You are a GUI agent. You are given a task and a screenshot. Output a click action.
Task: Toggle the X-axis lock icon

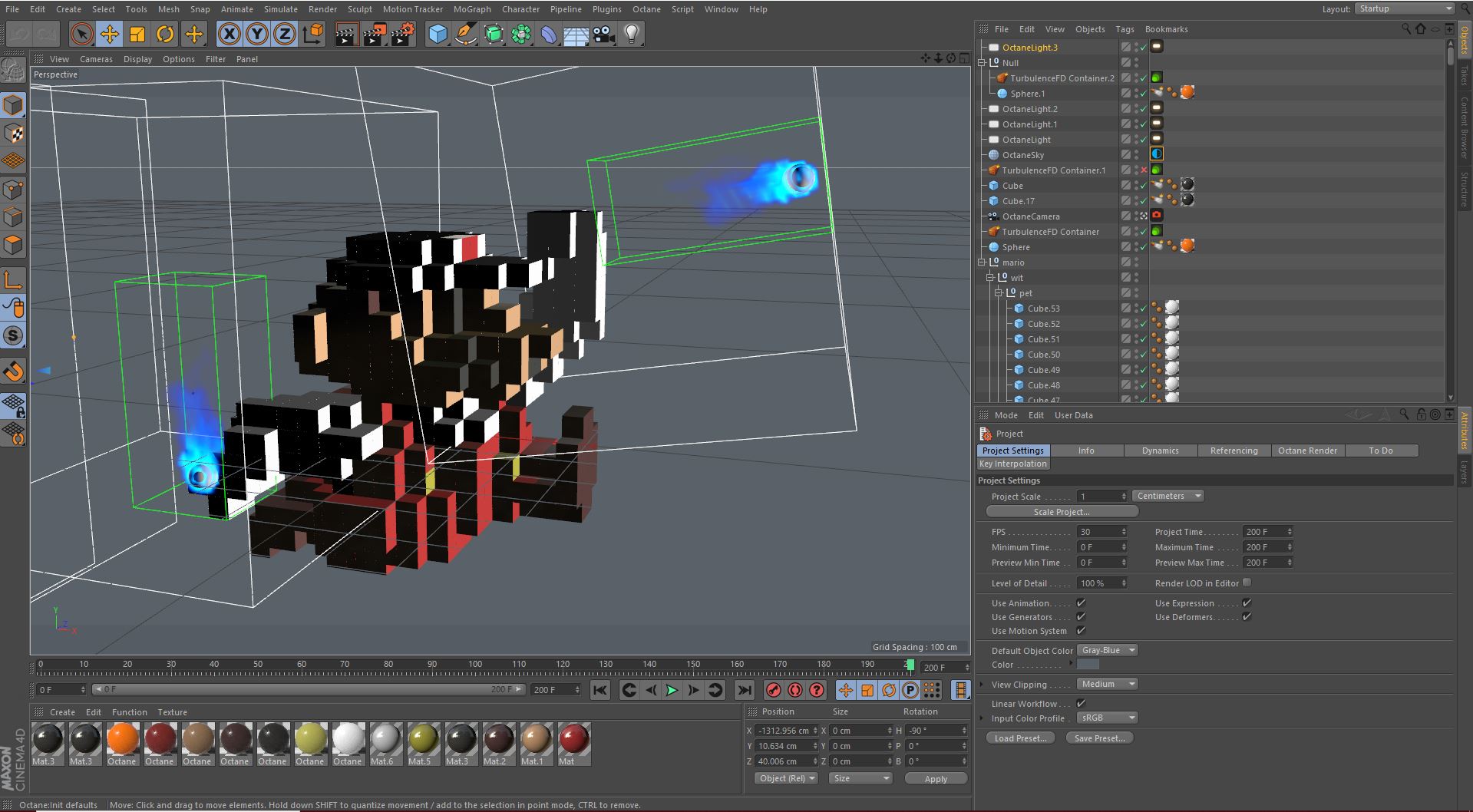click(x=229, y=34)
